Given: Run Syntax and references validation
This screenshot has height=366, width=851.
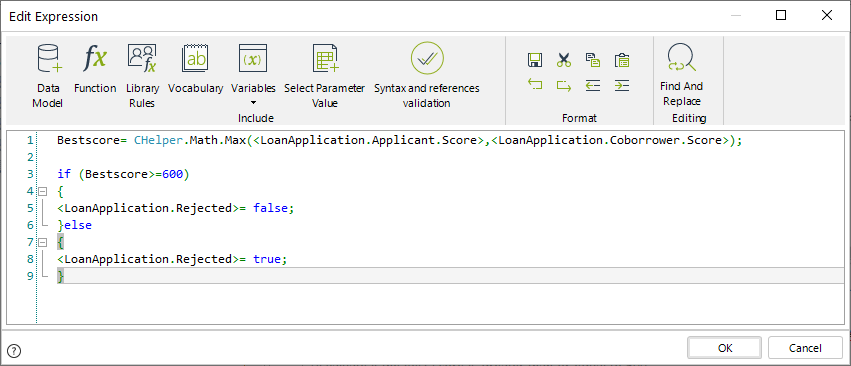Looking at the screenshot, I should (427, 76).
